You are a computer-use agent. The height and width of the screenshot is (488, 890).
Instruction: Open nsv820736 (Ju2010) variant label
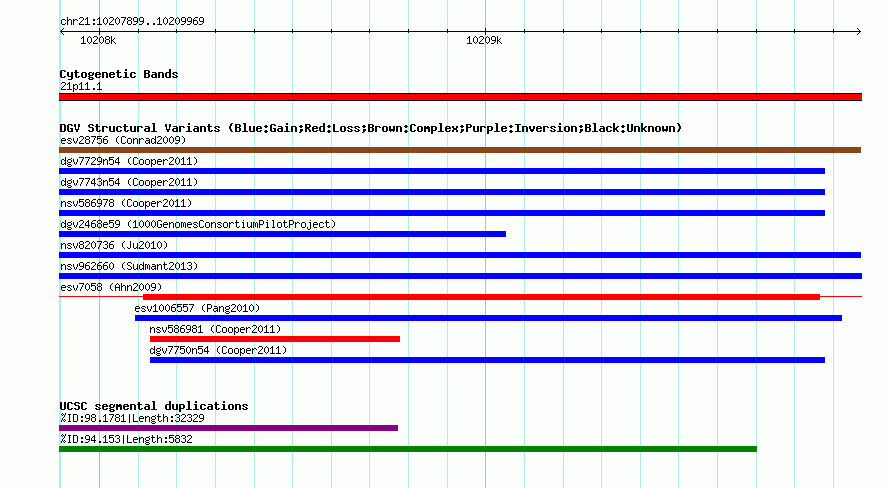[x=114, y=245]
